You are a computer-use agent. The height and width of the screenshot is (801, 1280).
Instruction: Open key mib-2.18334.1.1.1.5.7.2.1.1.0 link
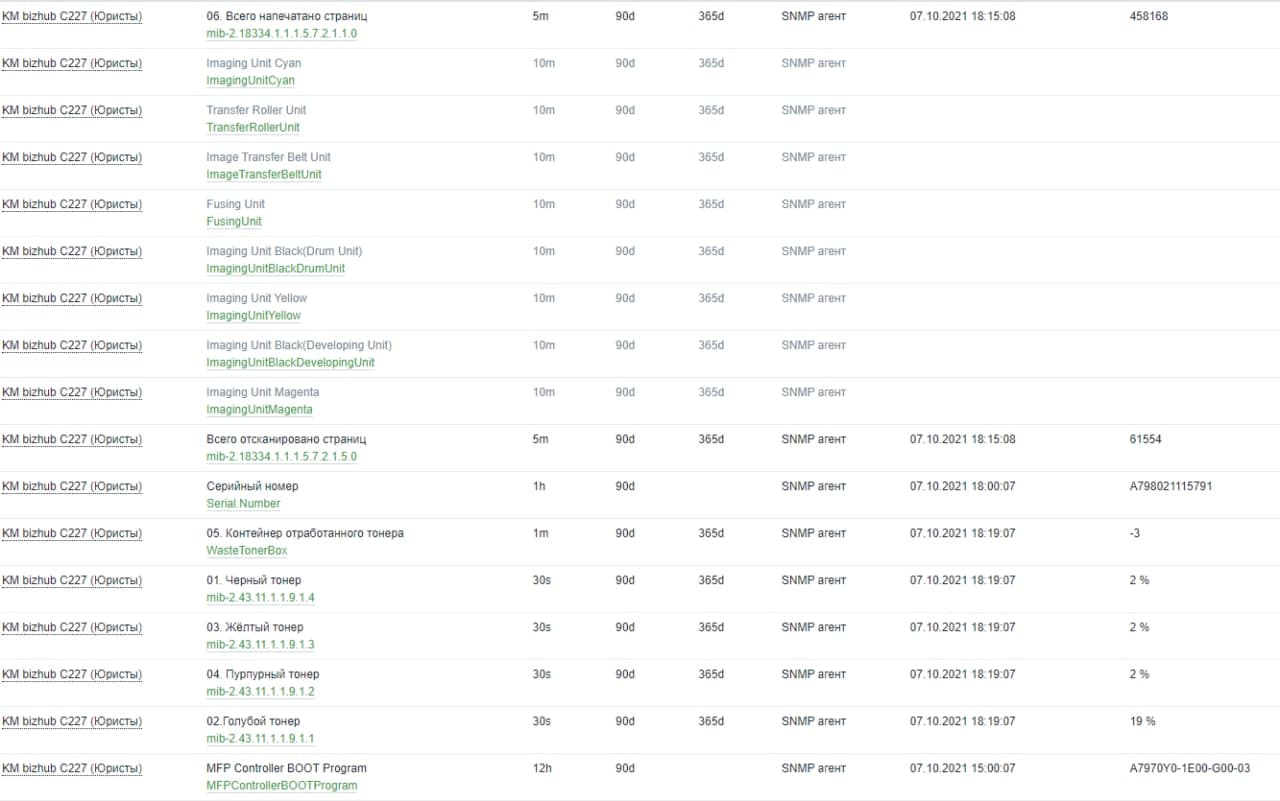point(281,33)
